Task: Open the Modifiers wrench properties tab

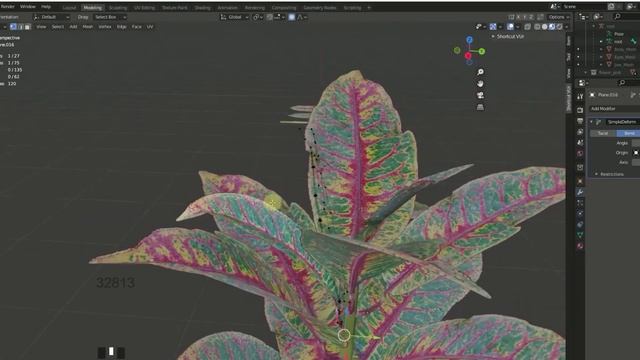Action: pos(580,192)
